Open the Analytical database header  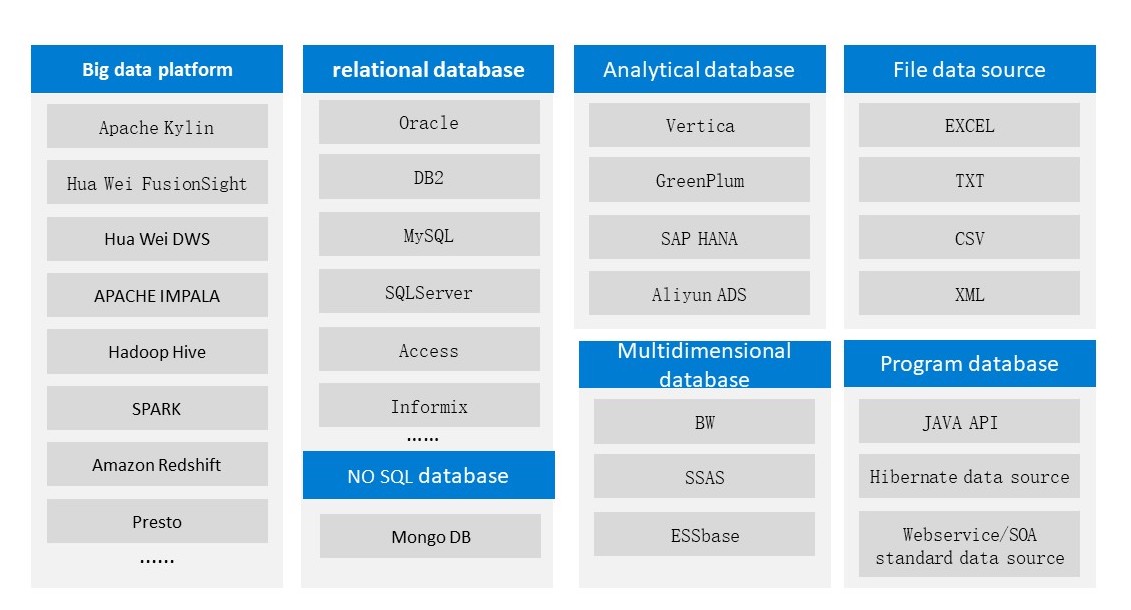[x=700, y=69]
